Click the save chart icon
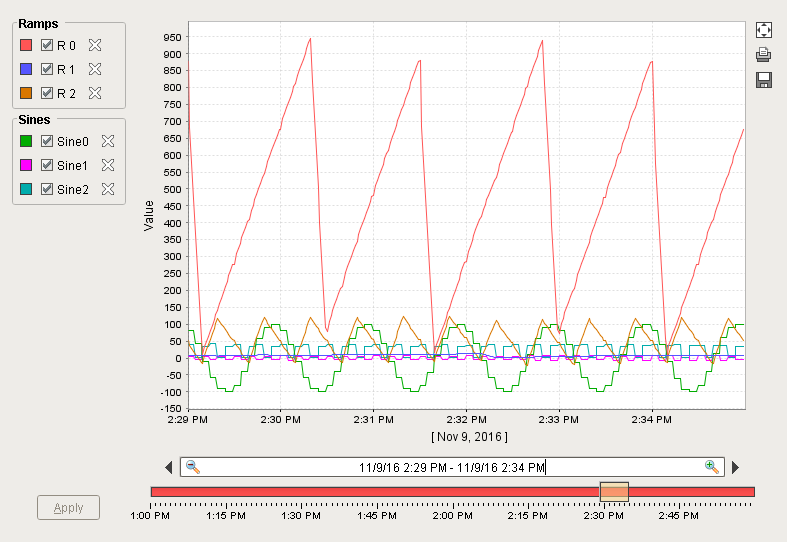 [x=764, y=80]
